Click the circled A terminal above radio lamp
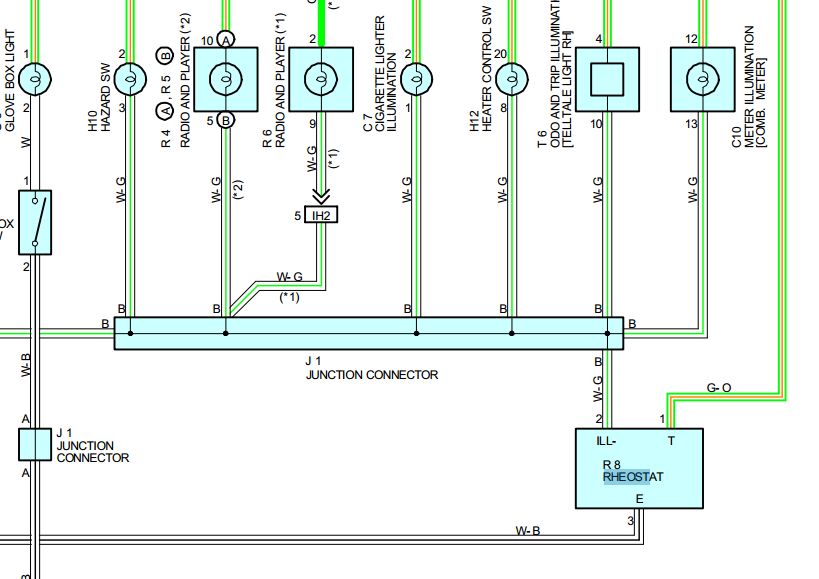This screenshot has width=819, height=579. coord(226,39)
